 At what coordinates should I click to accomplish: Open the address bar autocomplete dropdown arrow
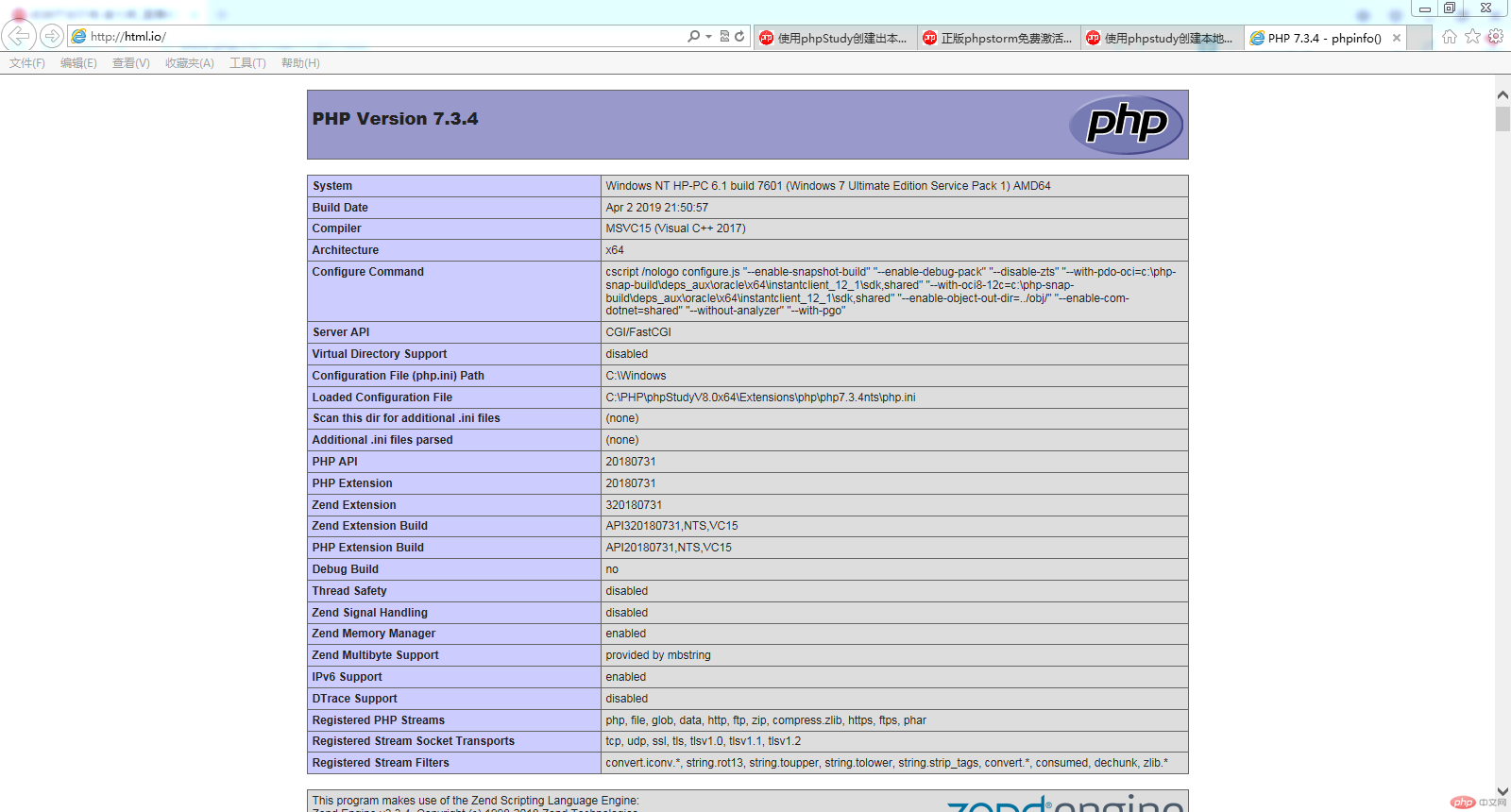(x=708, y=37)
